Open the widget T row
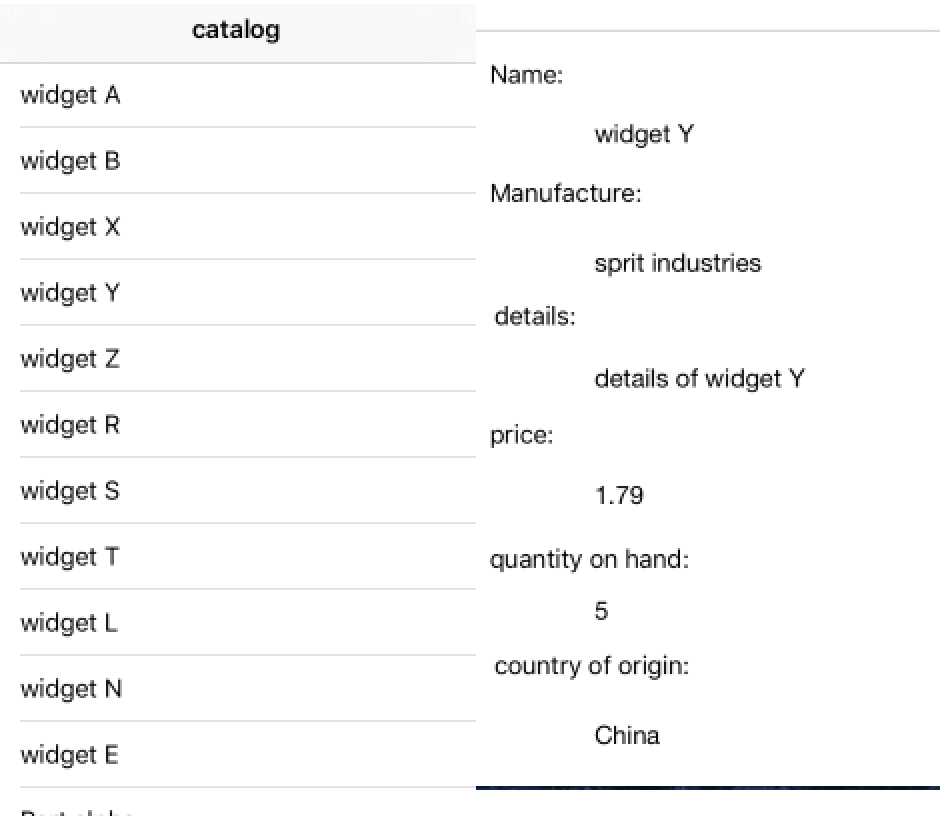This screenshot has width=946, height=822. (238, 556)
